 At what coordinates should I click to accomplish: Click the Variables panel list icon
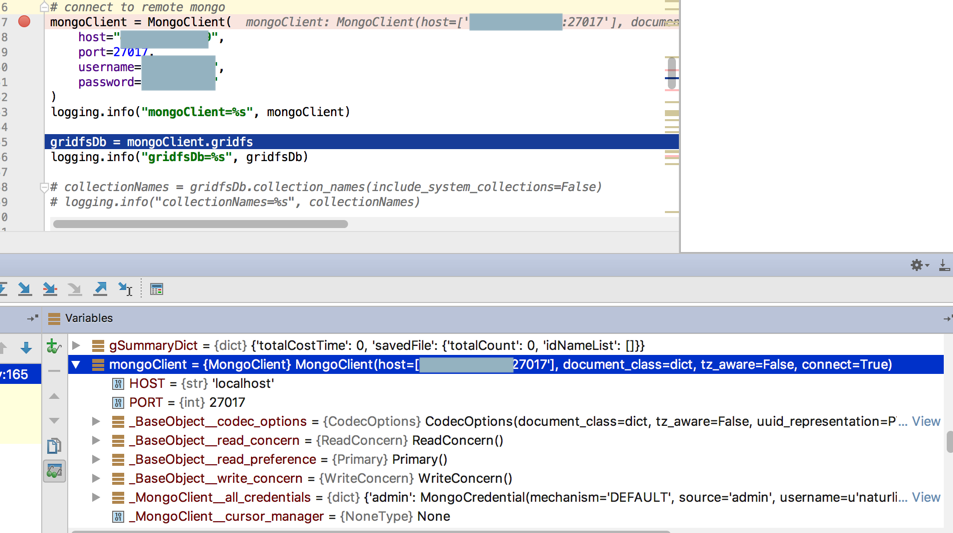pos(54,318)
